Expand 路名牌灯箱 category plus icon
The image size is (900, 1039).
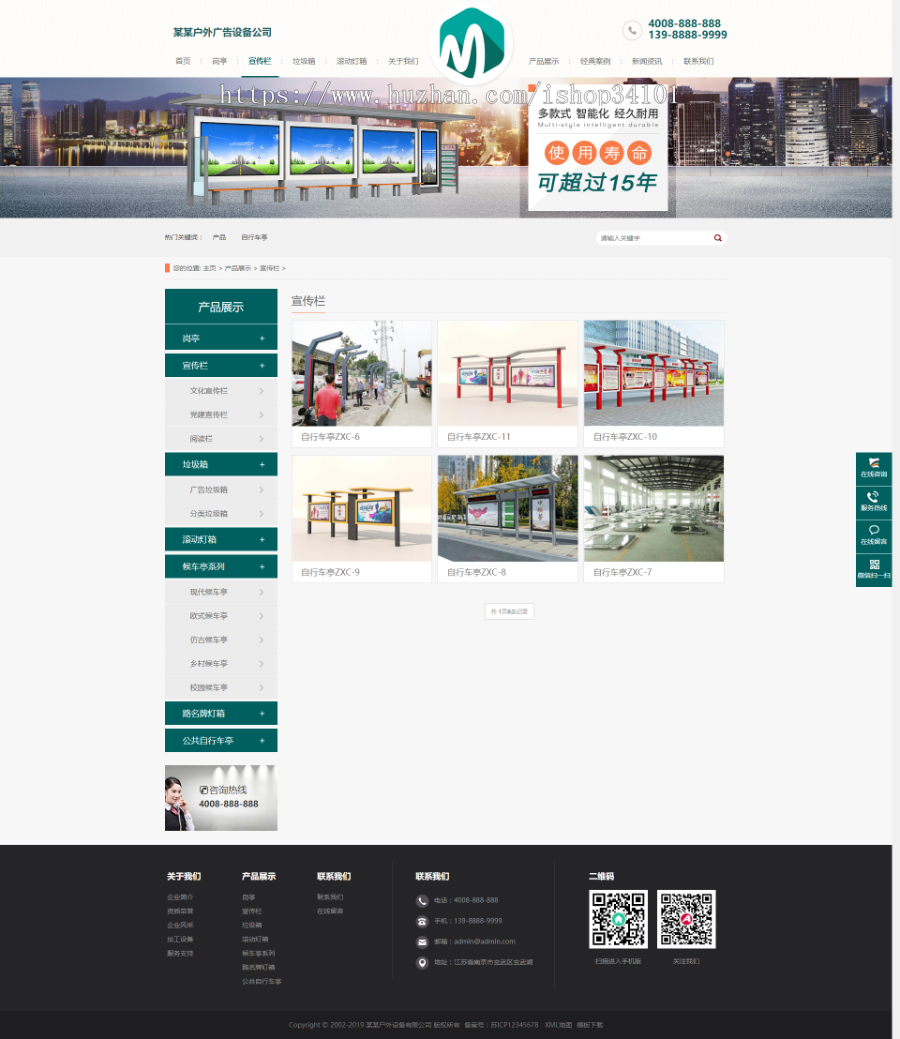pos(262,714)
